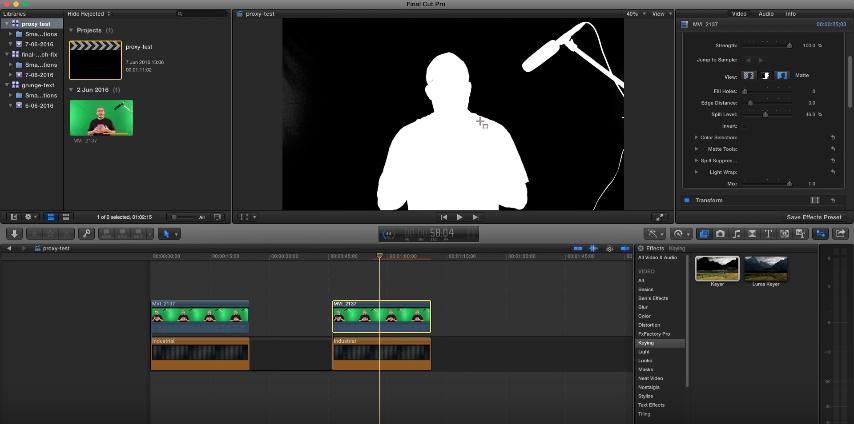This screenshot has width=854, height=424.
Task: Collapse the proxy-test library
Action: 6,24
